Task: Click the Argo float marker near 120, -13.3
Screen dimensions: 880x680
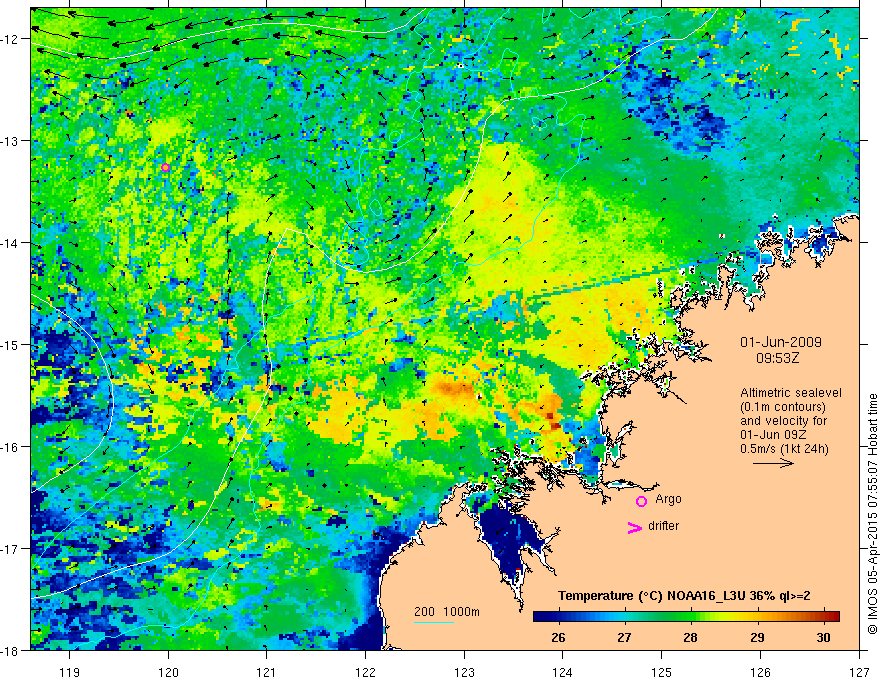Action: 165,167
